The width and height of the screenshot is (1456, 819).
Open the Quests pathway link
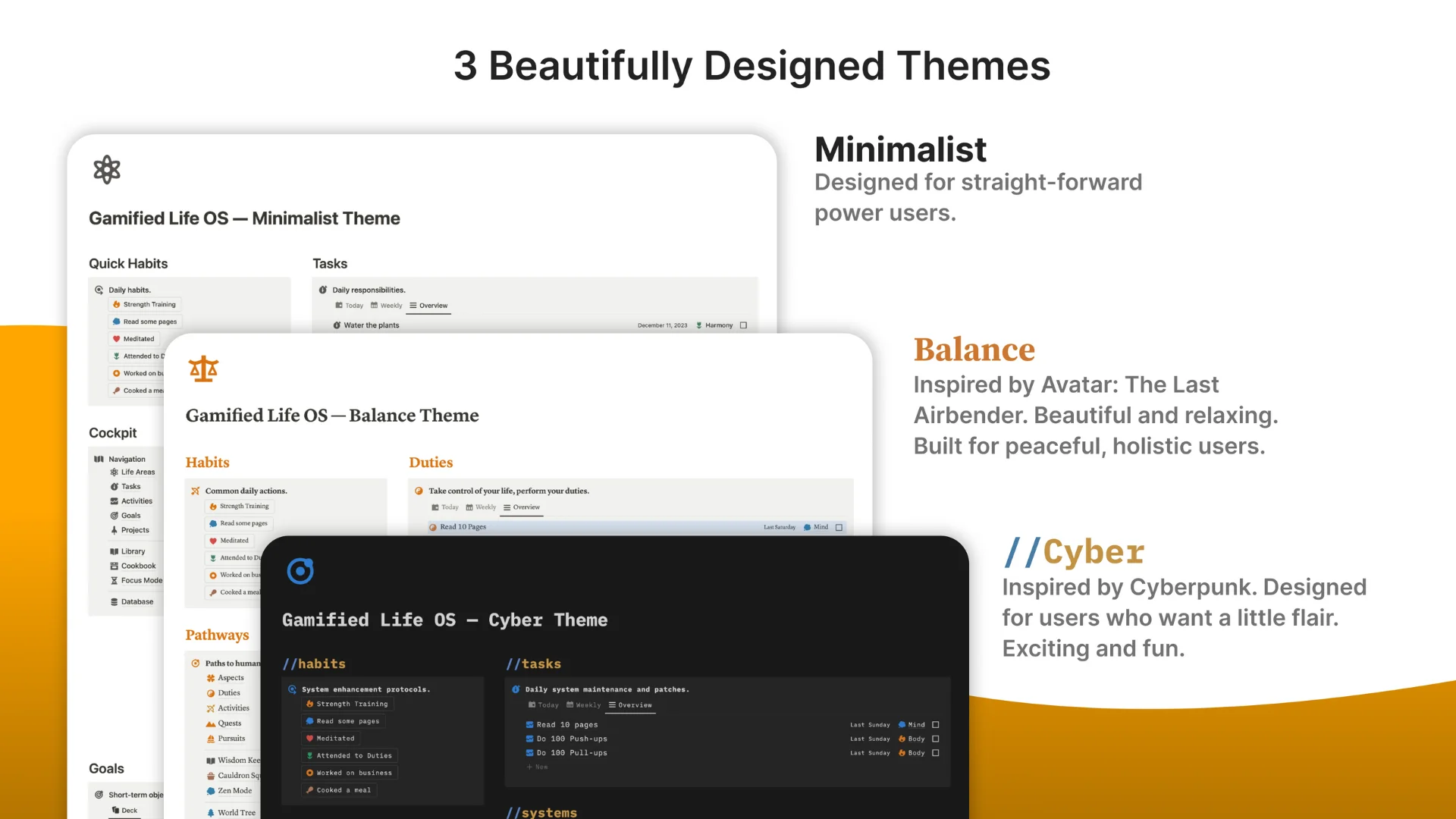click(229, 723)
